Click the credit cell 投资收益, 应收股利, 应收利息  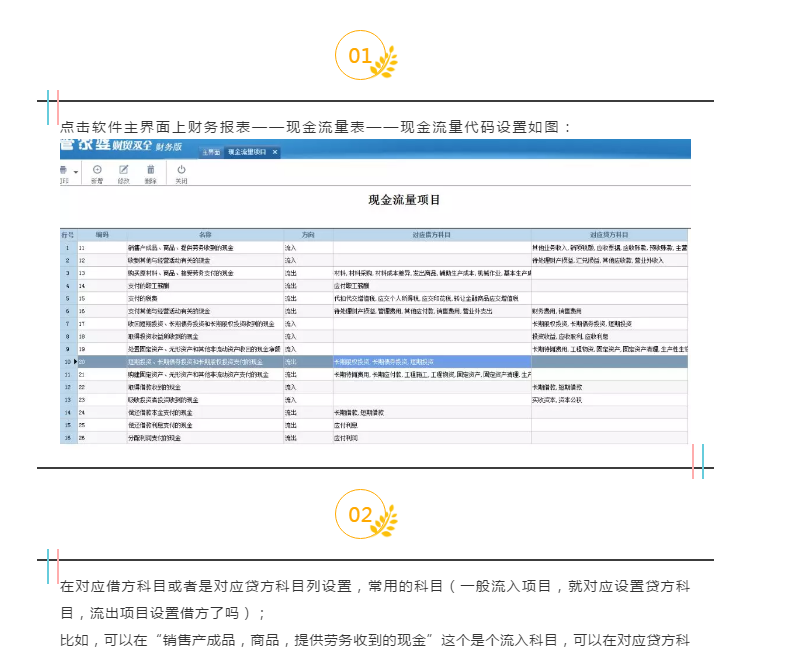[x=609, y=336]
